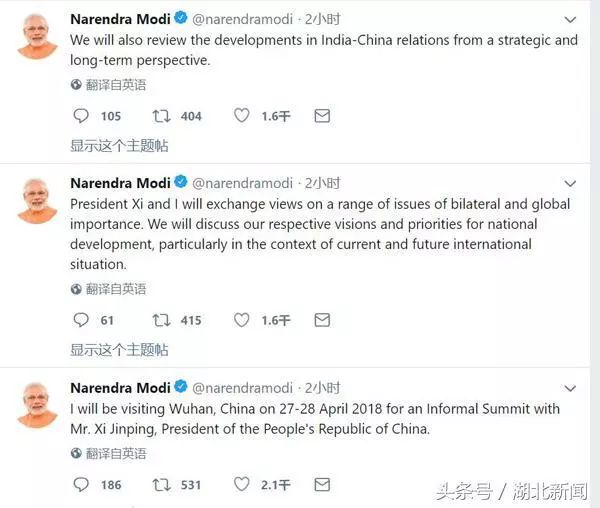Viewport: 600px width, 508px height.
Task: Show this thread under the second tweet
Action: [119, 350]
